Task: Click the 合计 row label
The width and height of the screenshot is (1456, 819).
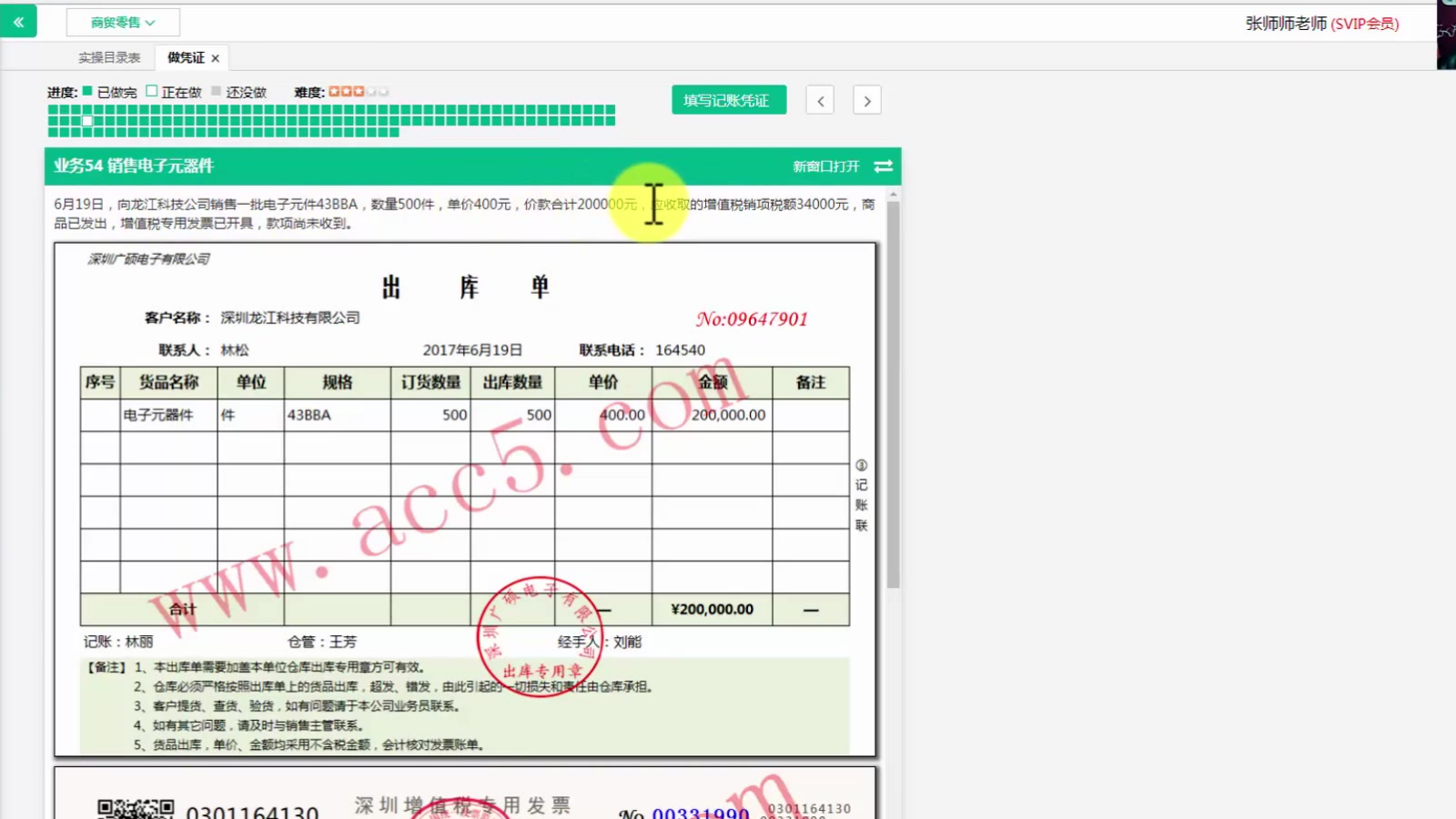Action: (x=182, y=610)
